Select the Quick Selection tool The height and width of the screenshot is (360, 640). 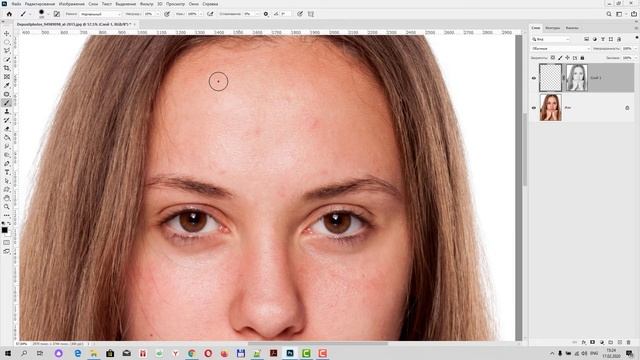coord(7,59)
